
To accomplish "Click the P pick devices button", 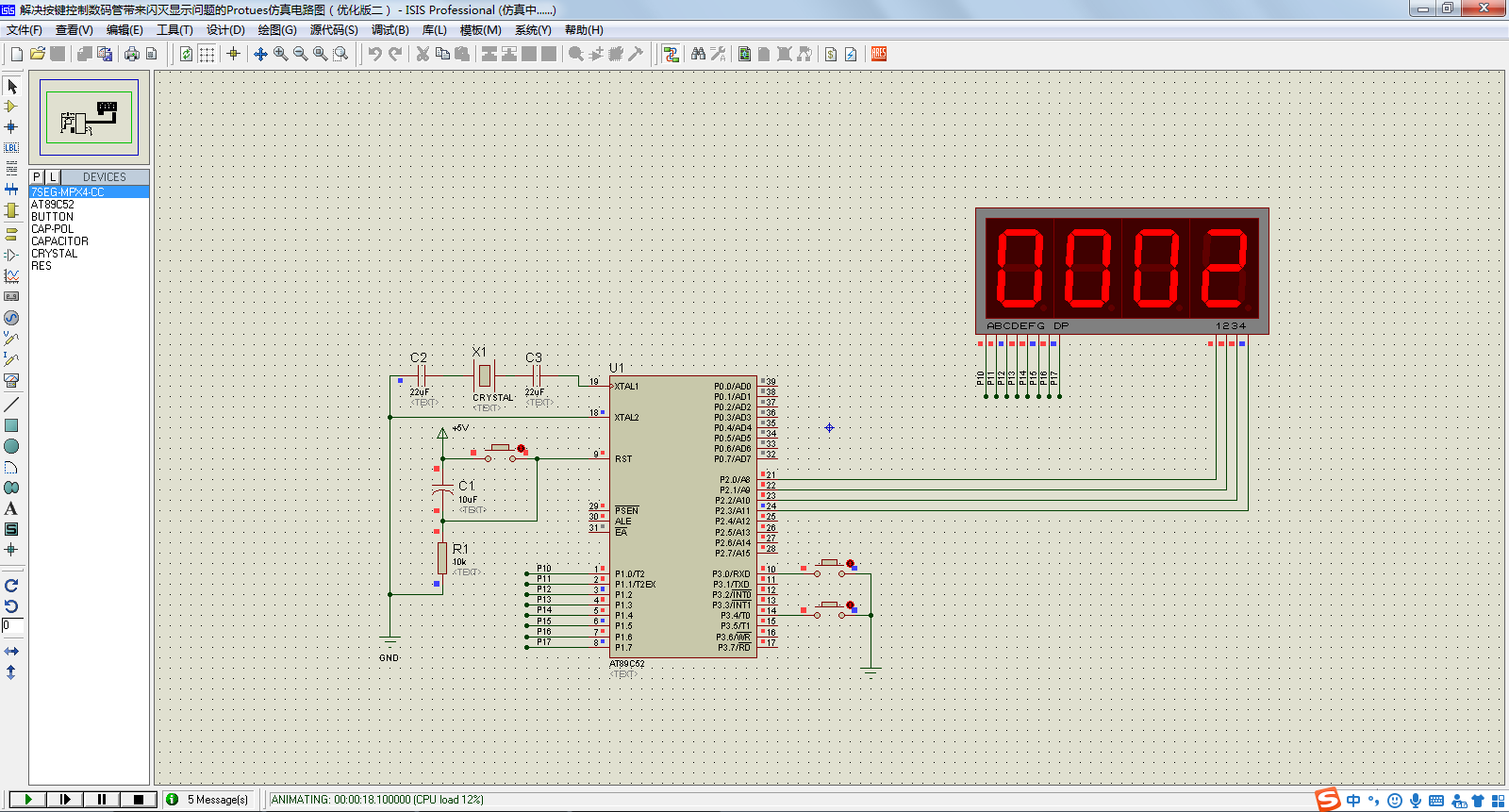I will [37, 176].
